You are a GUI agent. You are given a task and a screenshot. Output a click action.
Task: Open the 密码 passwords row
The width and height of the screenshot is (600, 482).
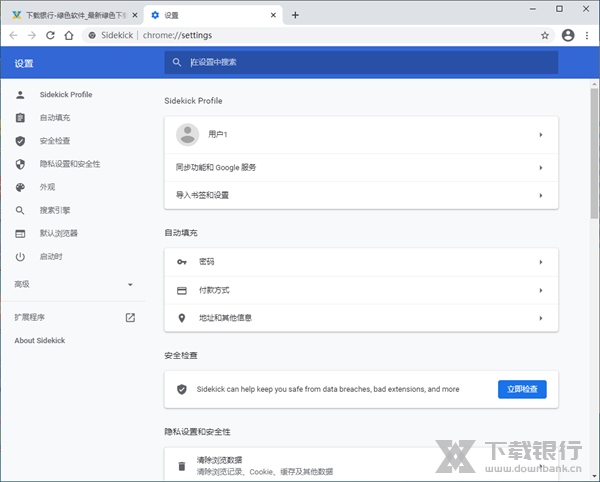tap(361, 262)
